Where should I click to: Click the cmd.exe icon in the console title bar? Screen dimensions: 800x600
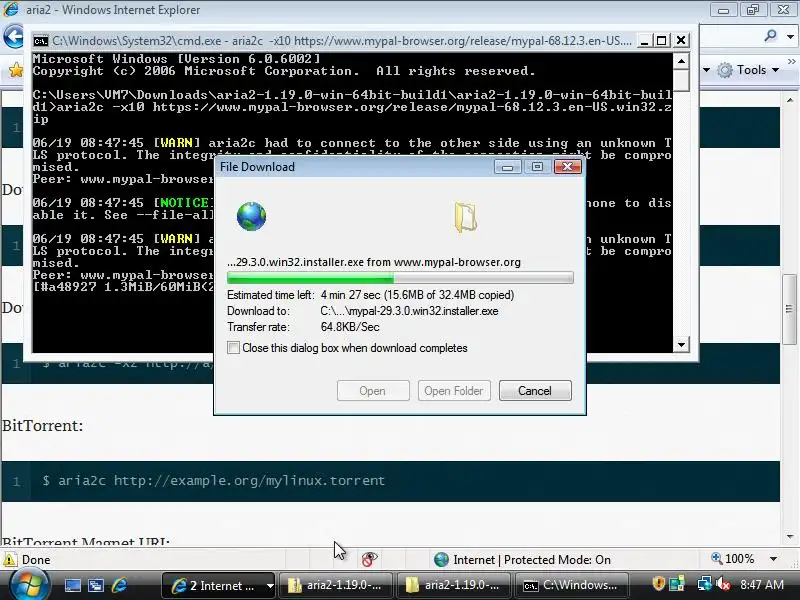click(40, 41)
